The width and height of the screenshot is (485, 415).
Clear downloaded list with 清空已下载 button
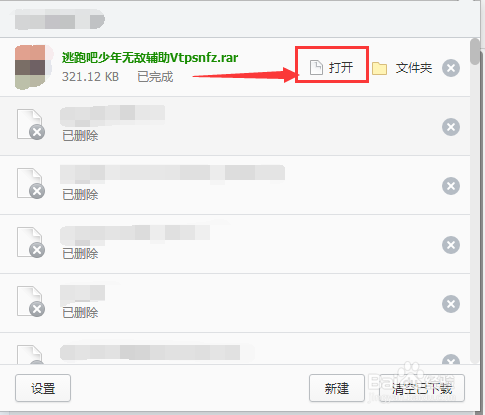pos(422,388)
